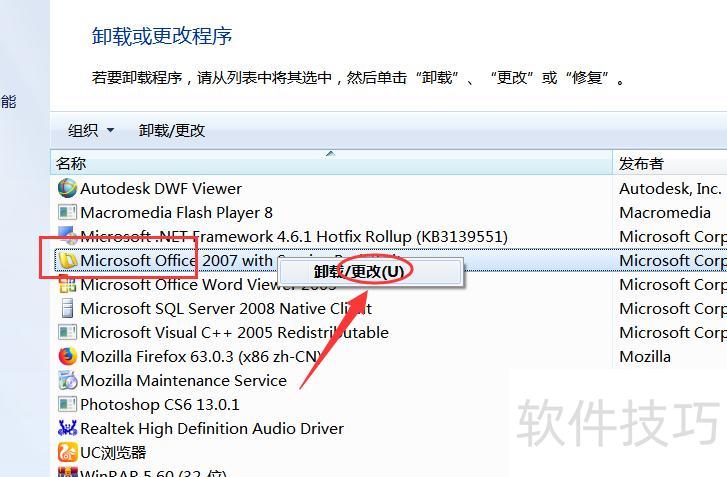Click the SQL Server 2008 Native Client icon
Viewport: 727px width, 477px height.
(67, 308)
